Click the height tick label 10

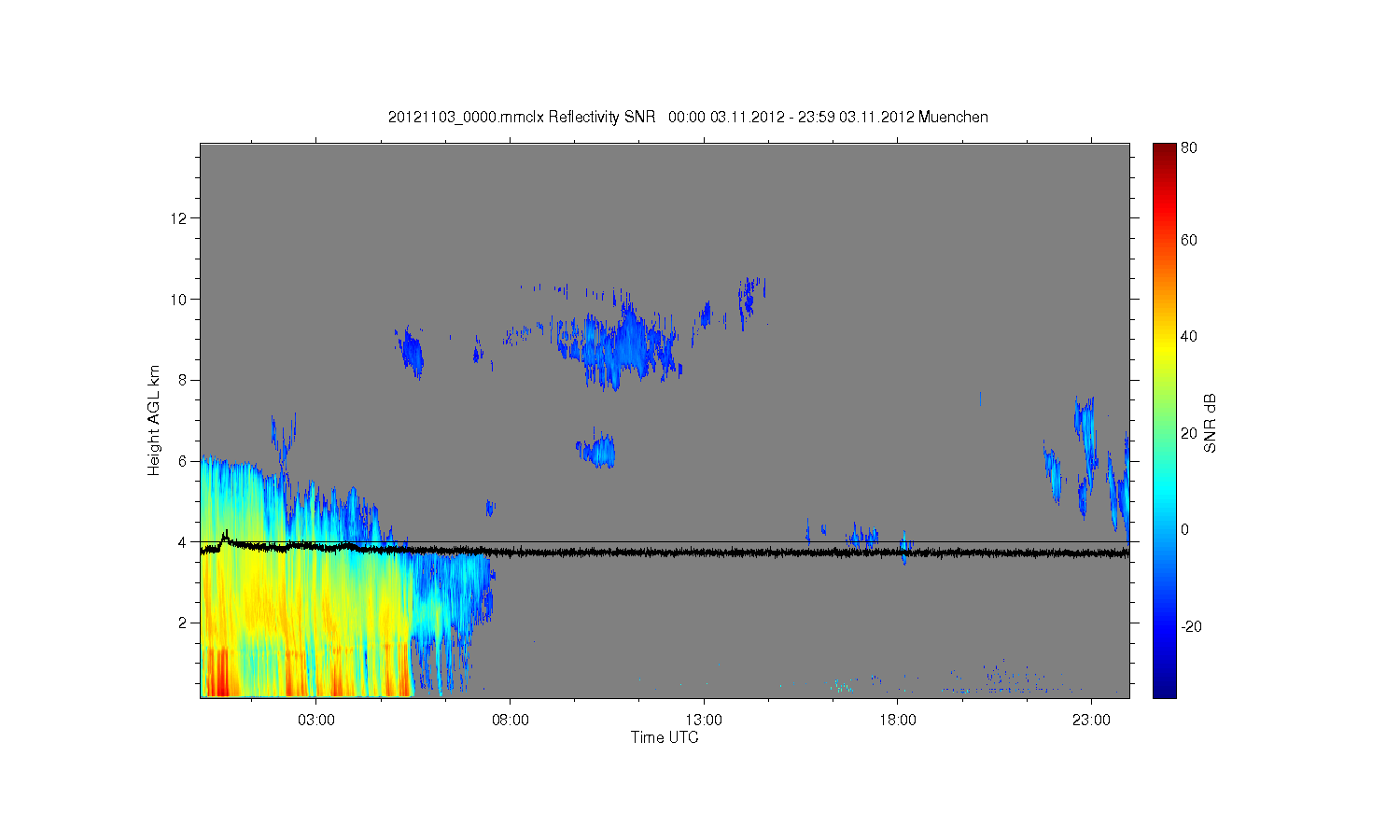pos(180,299)
